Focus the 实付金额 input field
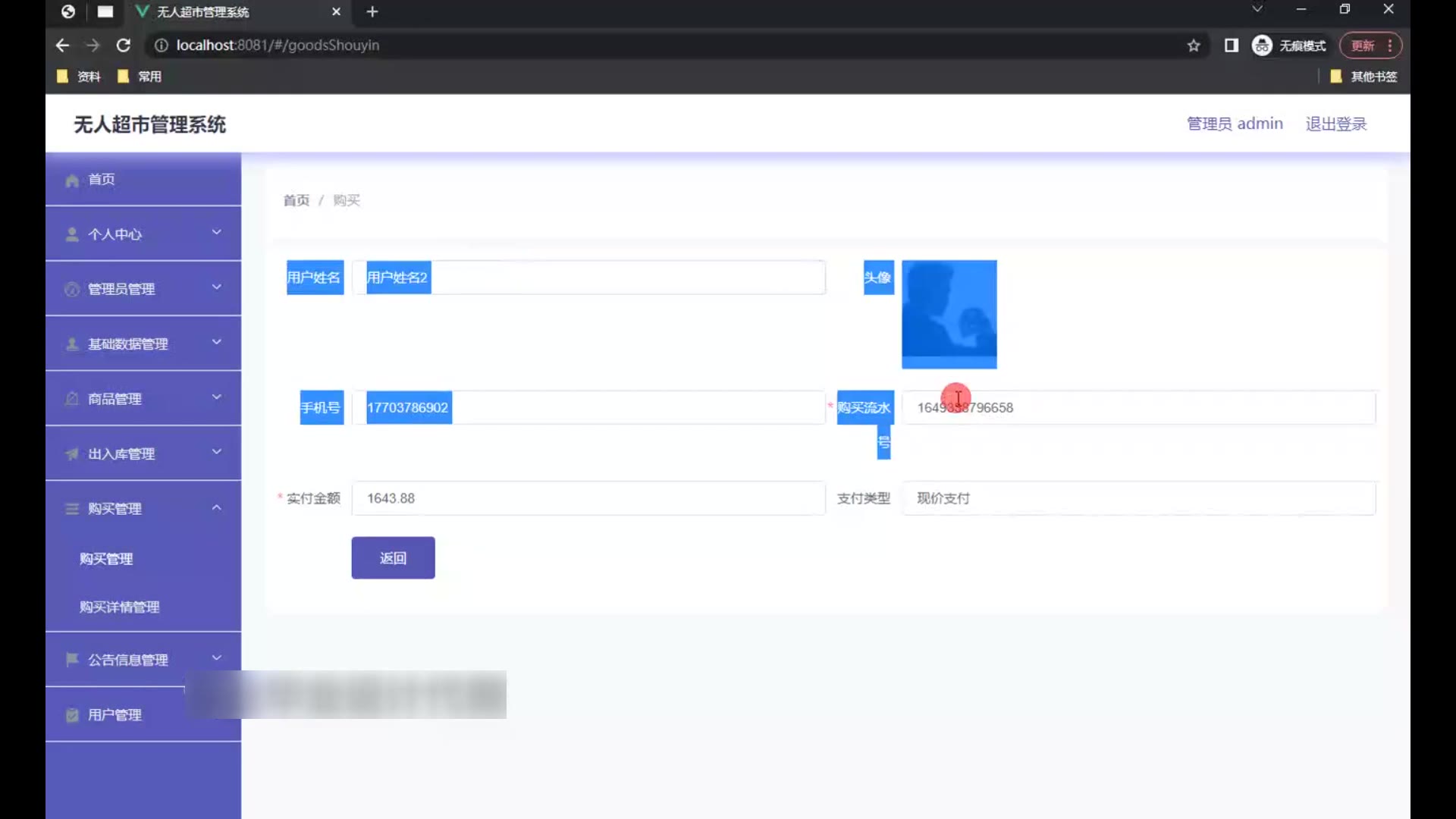The width and height of the screenshot is (1456, 819). (588, 498)
